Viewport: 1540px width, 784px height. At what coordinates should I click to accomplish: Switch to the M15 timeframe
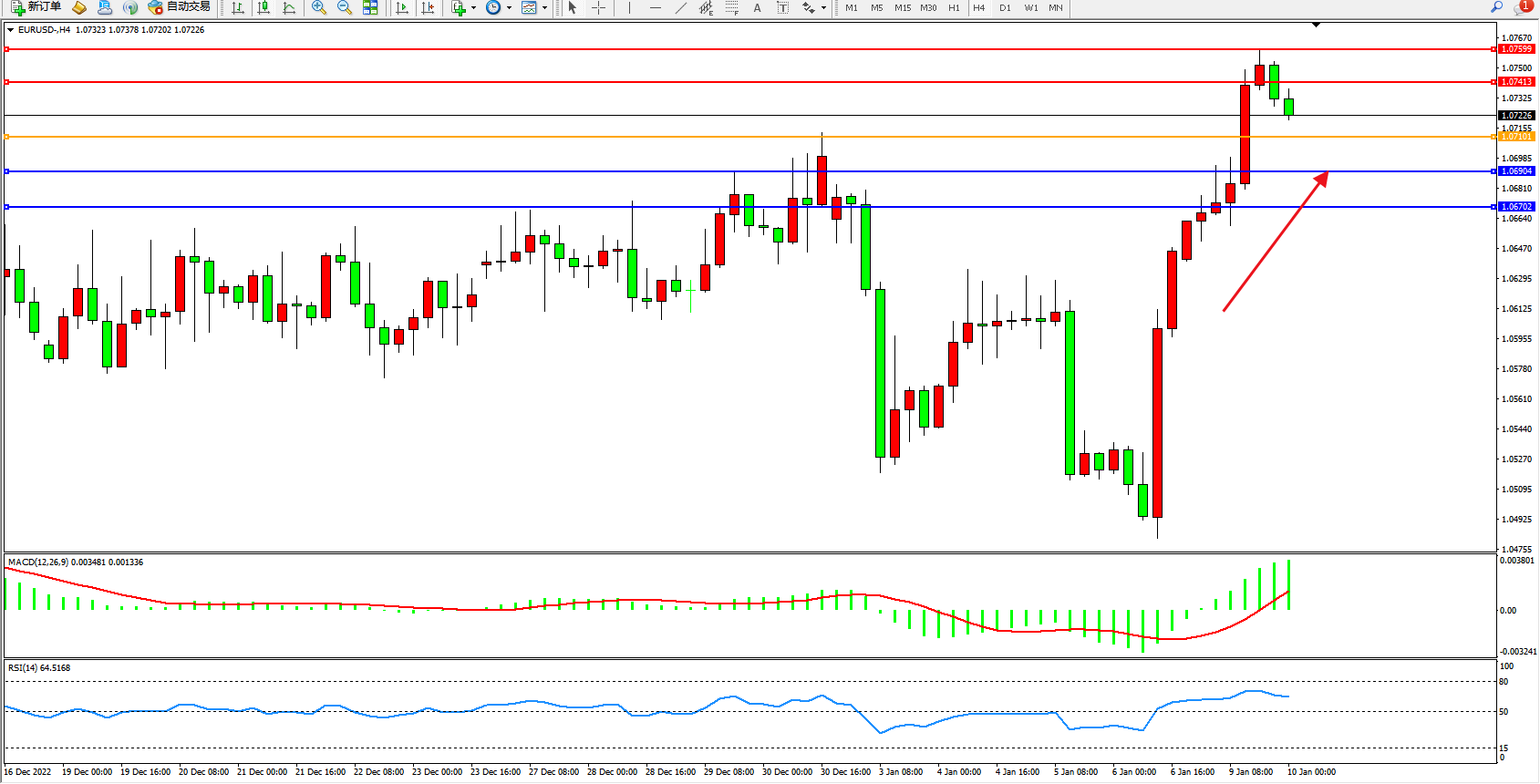pos(903,7)
